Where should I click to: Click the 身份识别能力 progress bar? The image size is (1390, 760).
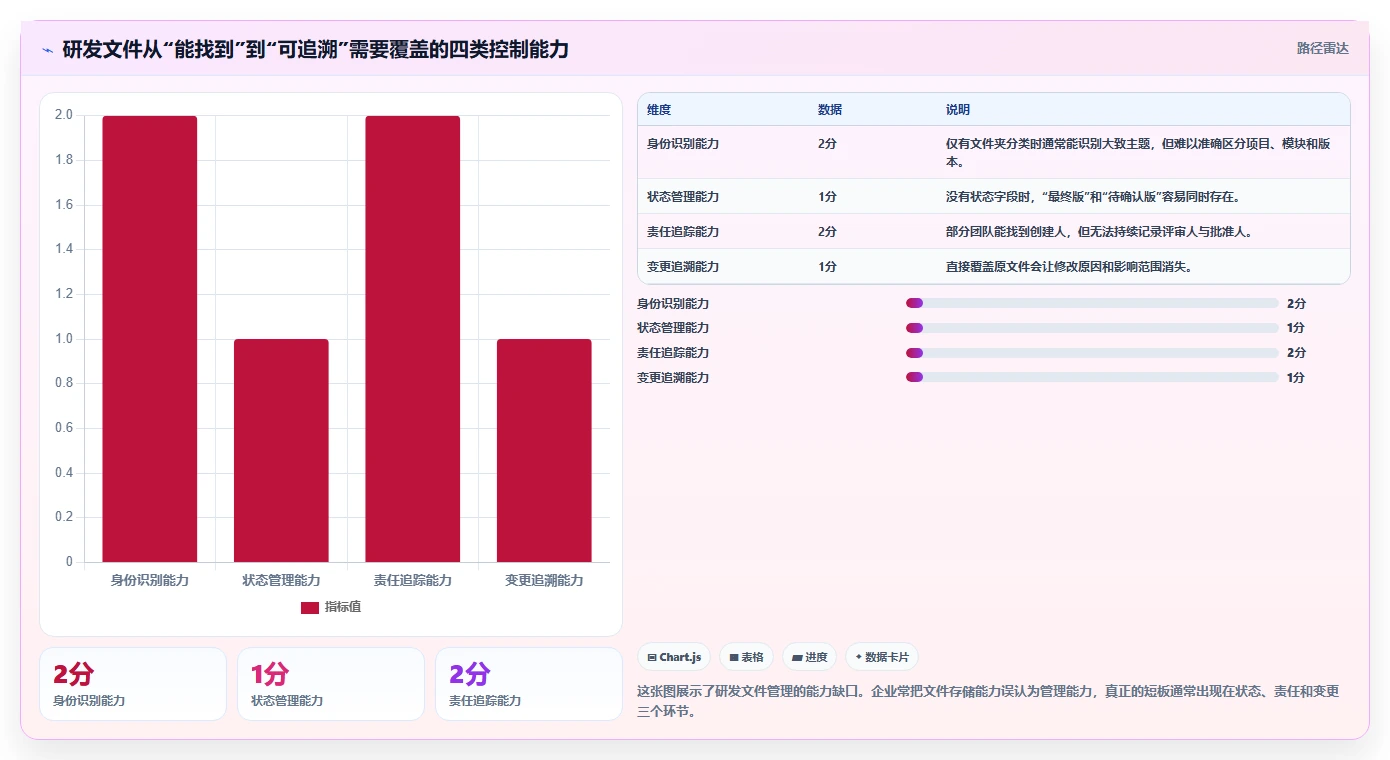pos(1092,303)
